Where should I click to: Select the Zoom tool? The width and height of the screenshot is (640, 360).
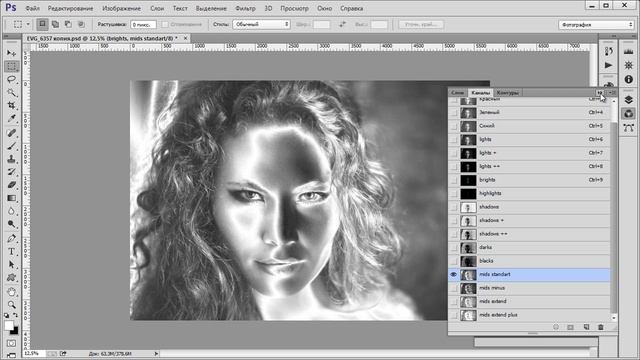(x=11, y=304)
